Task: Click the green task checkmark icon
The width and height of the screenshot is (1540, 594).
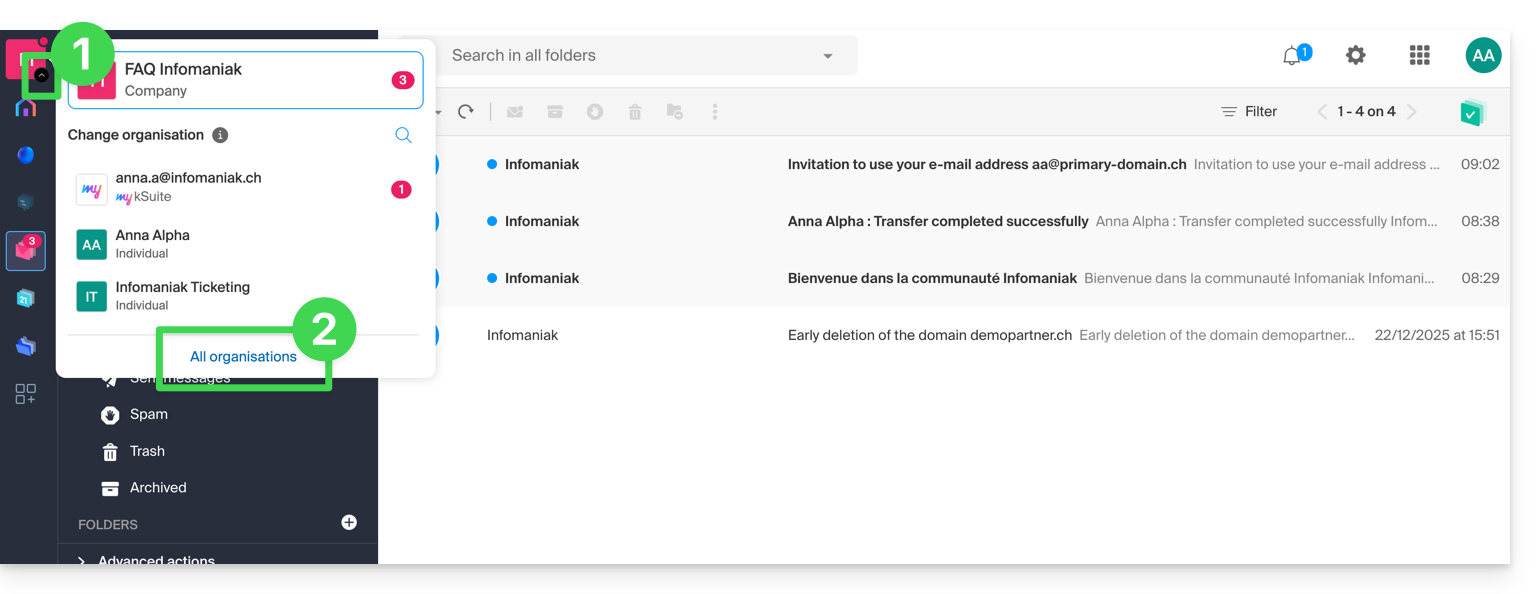Action: [x=1472, y=112]
